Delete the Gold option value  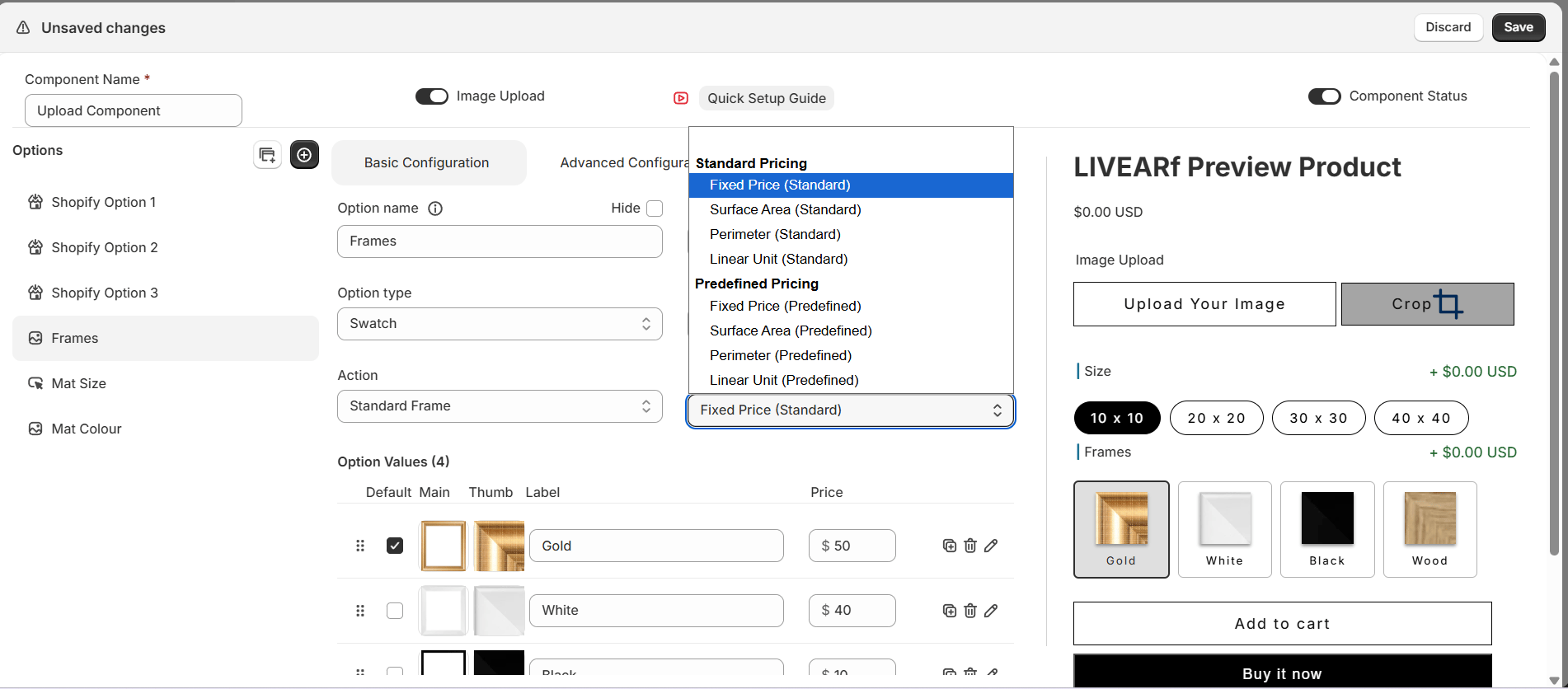pos(970,546)
